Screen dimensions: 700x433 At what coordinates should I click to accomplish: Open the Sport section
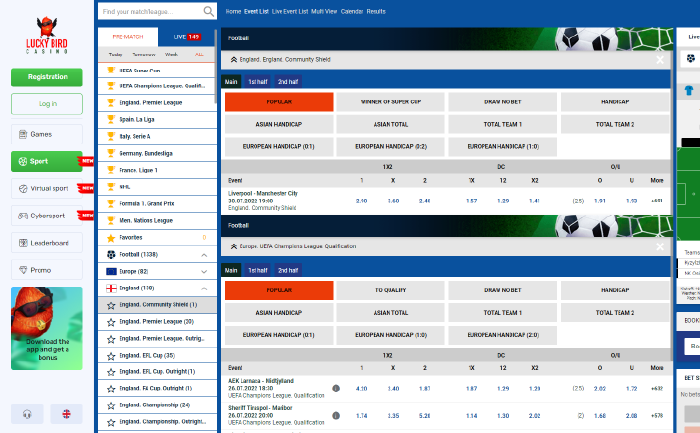point(47,161)
